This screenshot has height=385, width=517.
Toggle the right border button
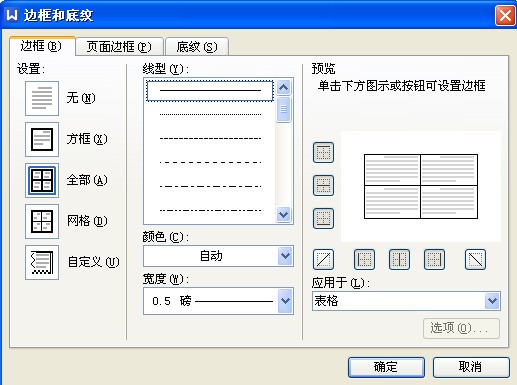point(434,259)
